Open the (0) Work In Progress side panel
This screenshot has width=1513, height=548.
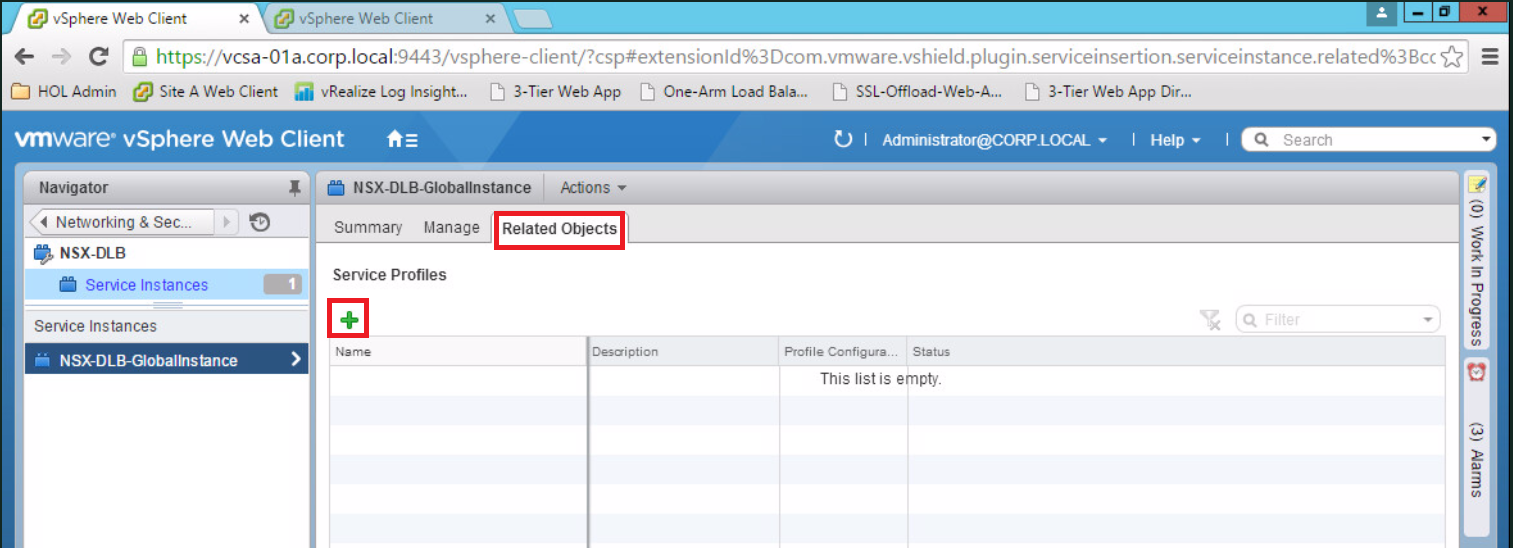[1477, 259]
